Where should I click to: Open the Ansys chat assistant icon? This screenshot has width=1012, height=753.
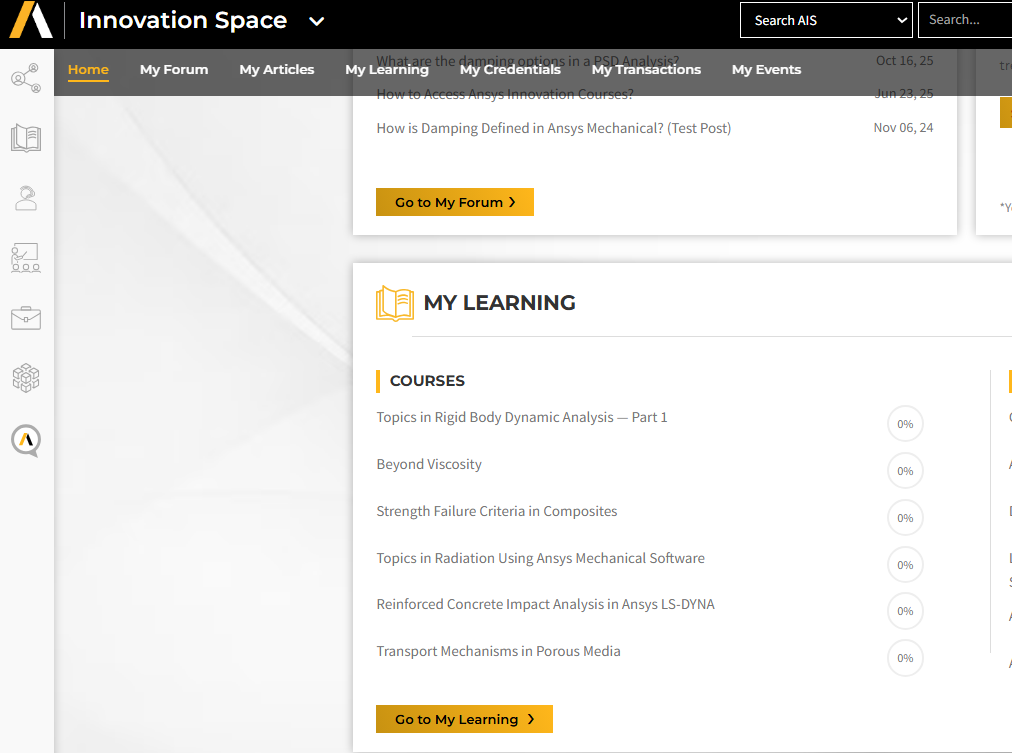(26, 440)
